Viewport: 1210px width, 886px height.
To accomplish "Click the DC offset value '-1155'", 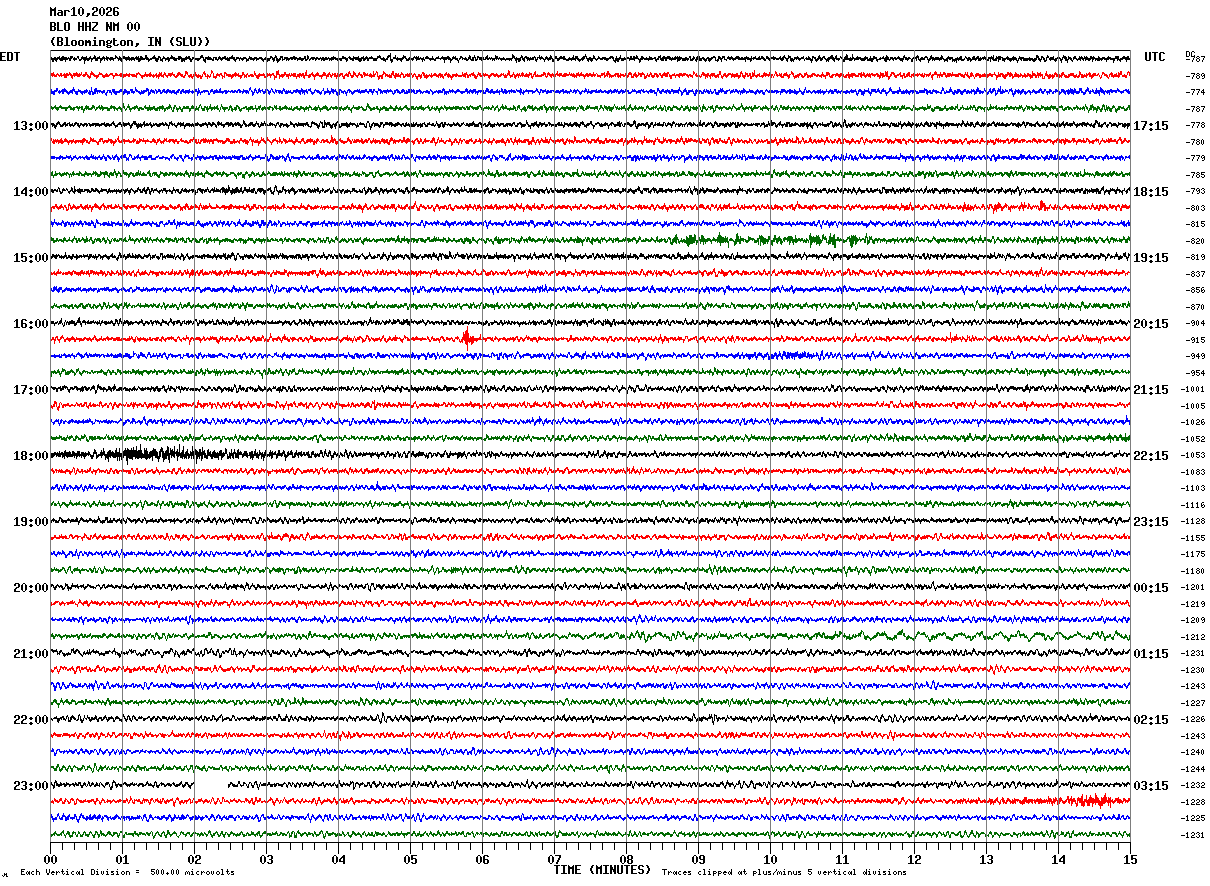I will tap(1193, 538).
